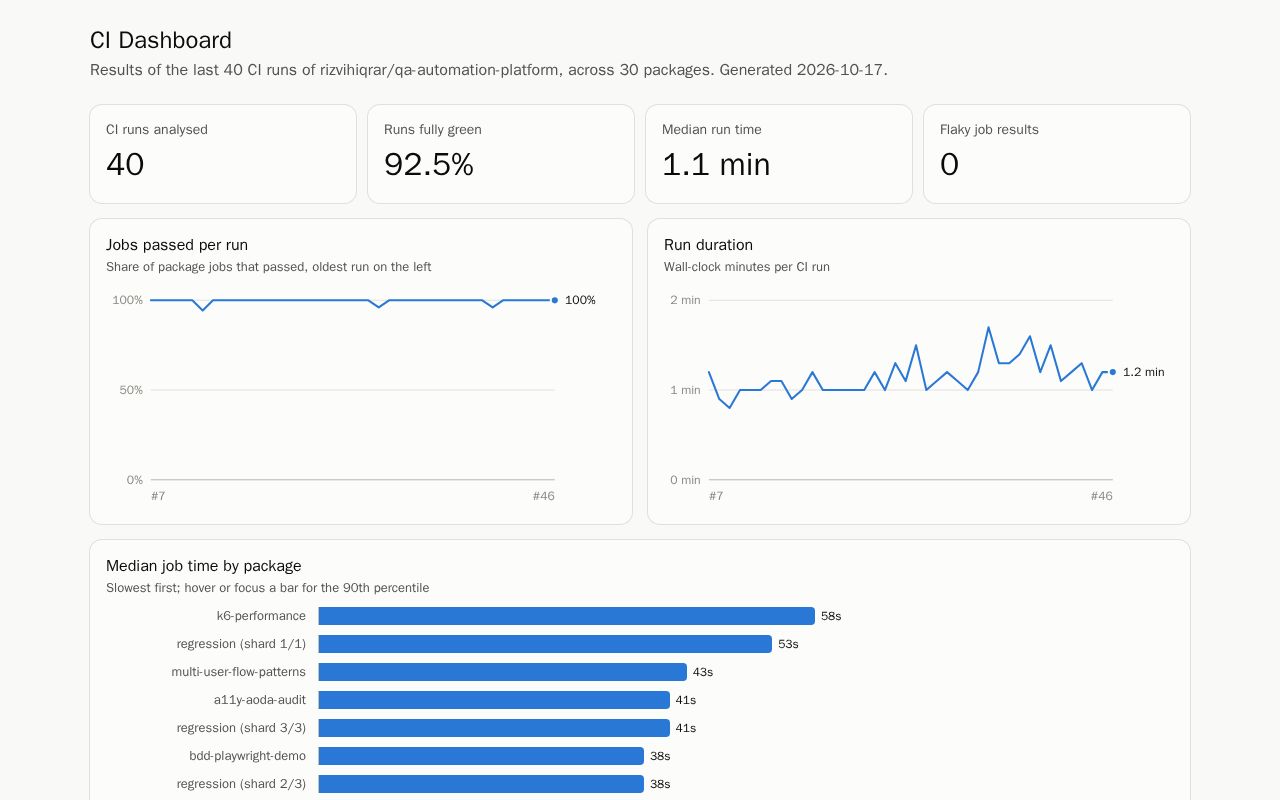The width and height of the screenshot is (1280, 800).
Task: Click the 'Median job time by package' title
Action: coord(204,566)
